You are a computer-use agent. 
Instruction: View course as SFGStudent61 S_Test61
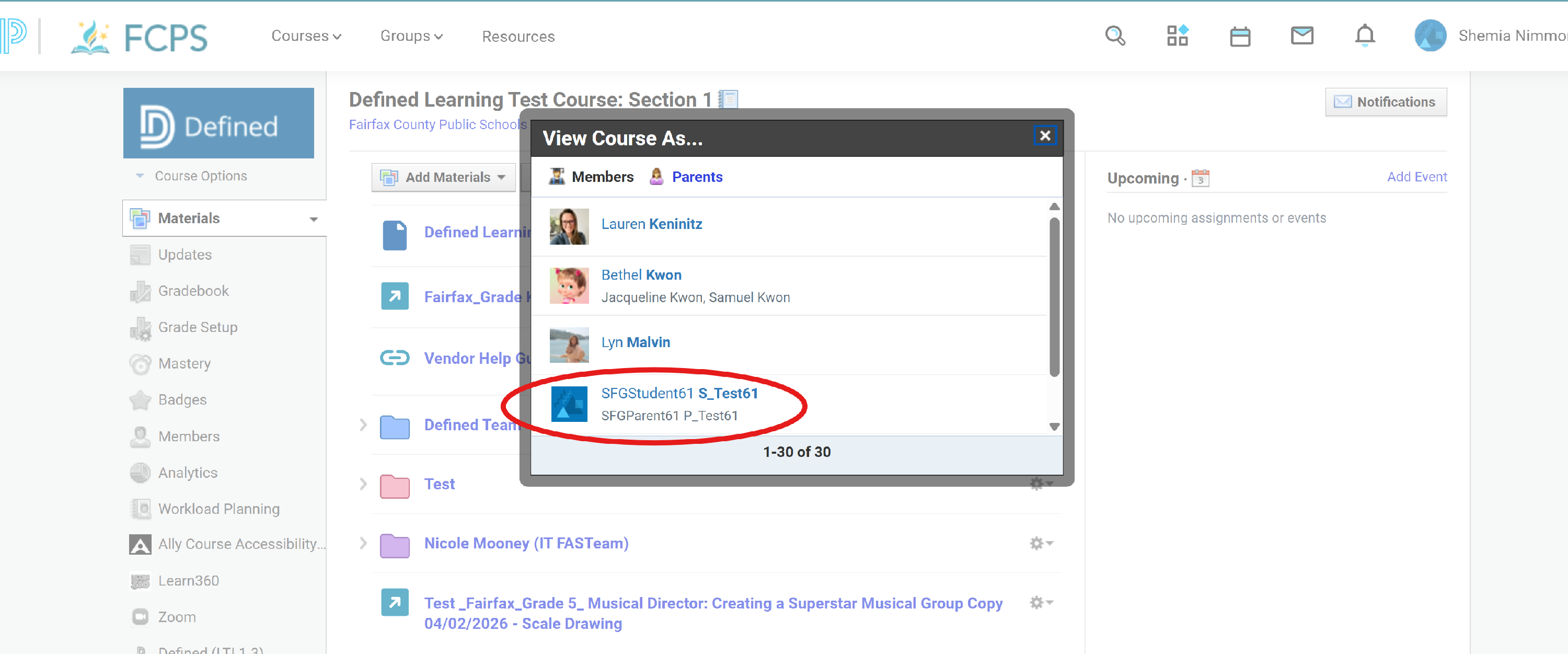click(x=679, y=393)
